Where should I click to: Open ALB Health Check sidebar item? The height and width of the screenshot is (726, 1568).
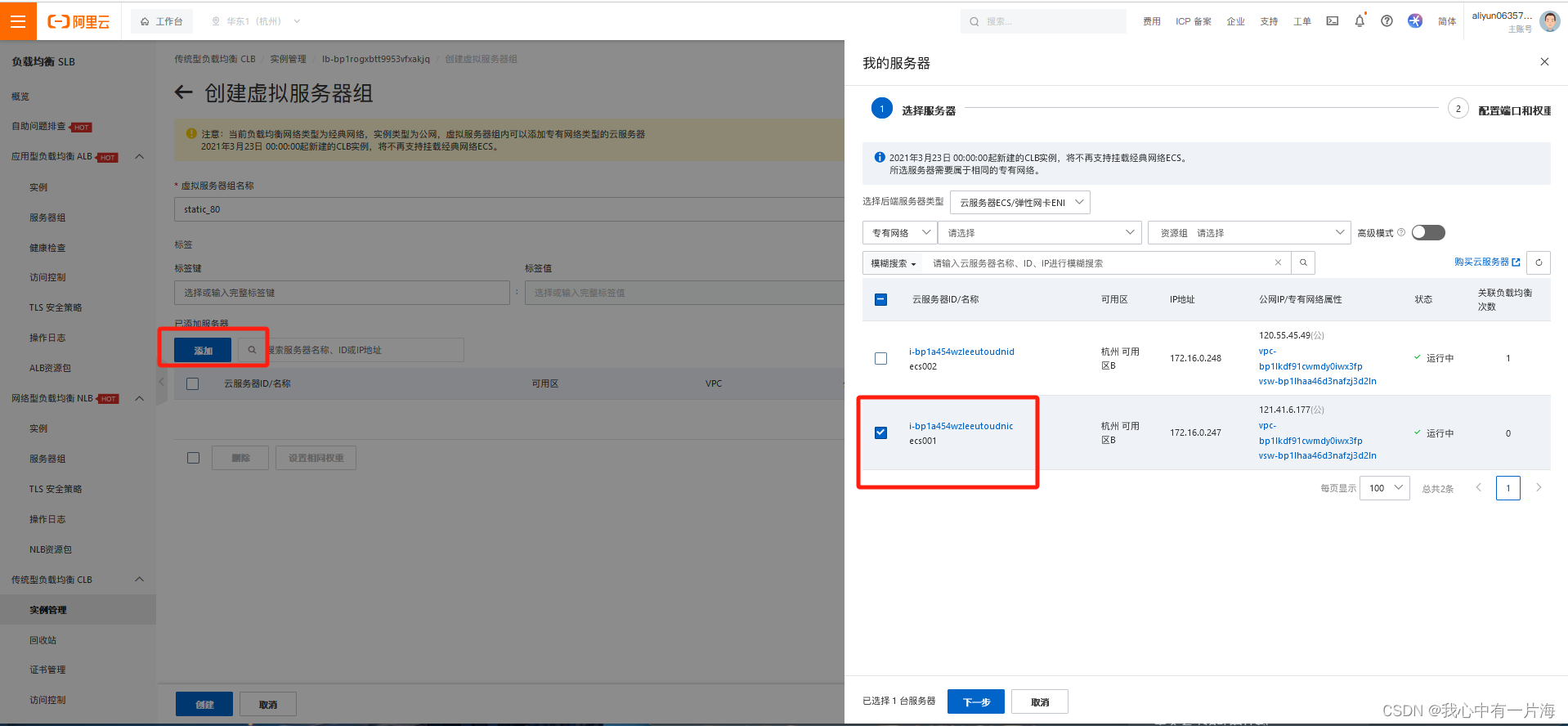point(47,248)
